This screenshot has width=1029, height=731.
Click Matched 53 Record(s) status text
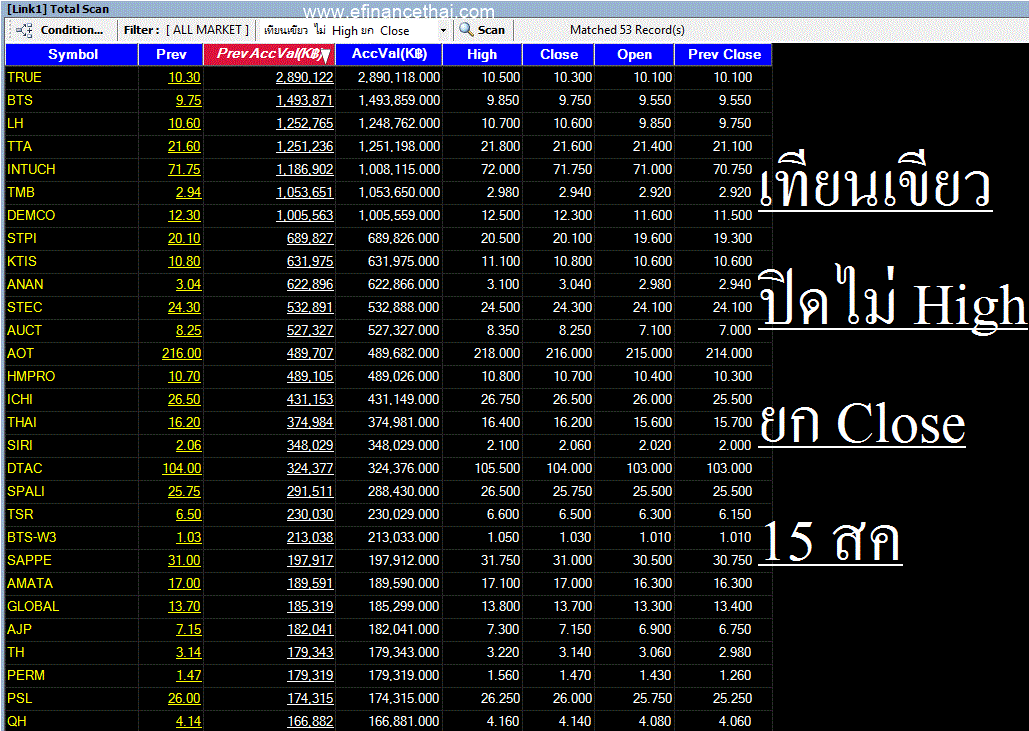627,30
